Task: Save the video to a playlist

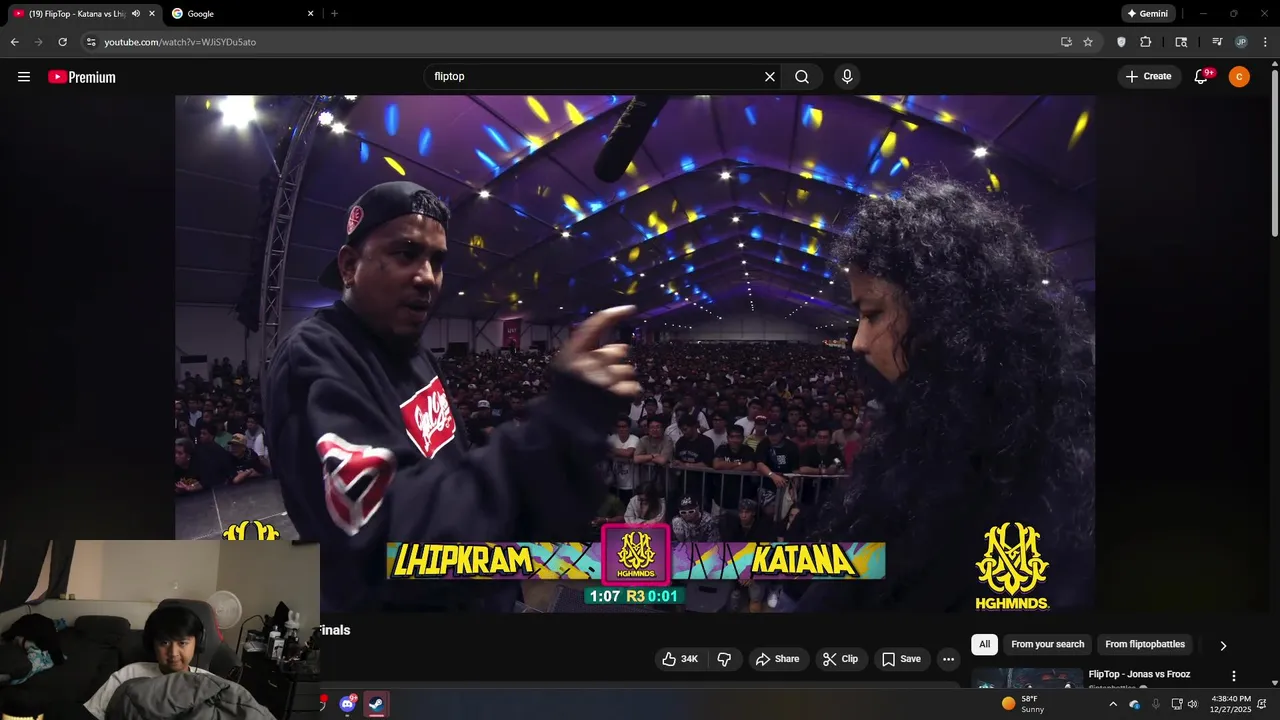Action: tap(900, 659)
